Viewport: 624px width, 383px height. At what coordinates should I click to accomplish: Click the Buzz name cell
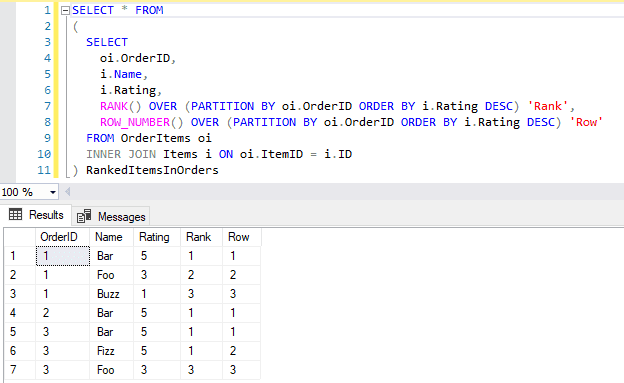(x=111, y=294)
